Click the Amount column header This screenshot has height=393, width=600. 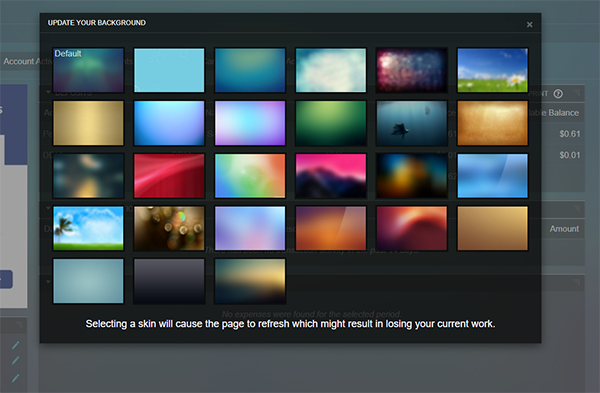(x=564, y=229)
